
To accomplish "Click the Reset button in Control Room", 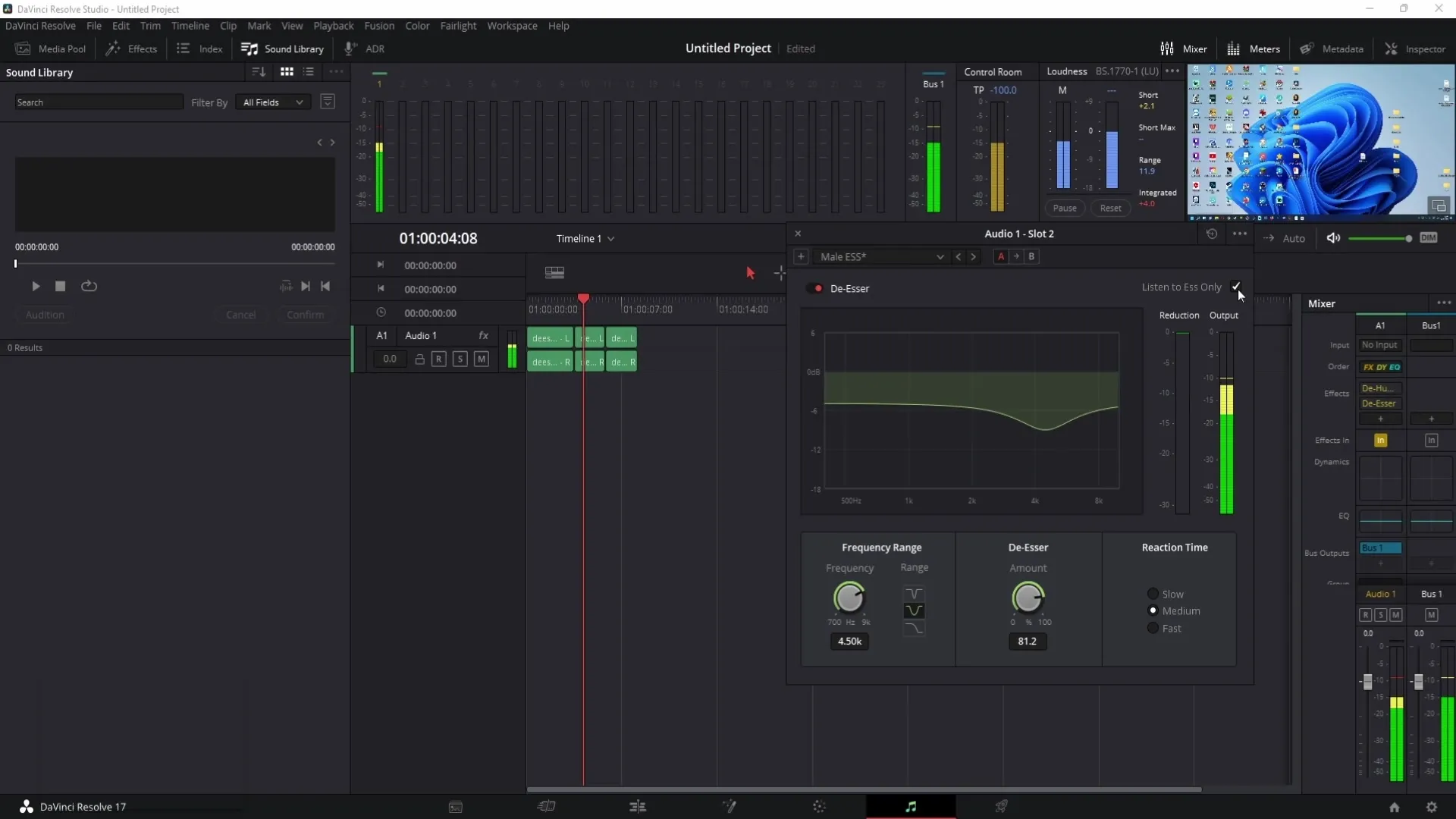I will (1110, 207).
